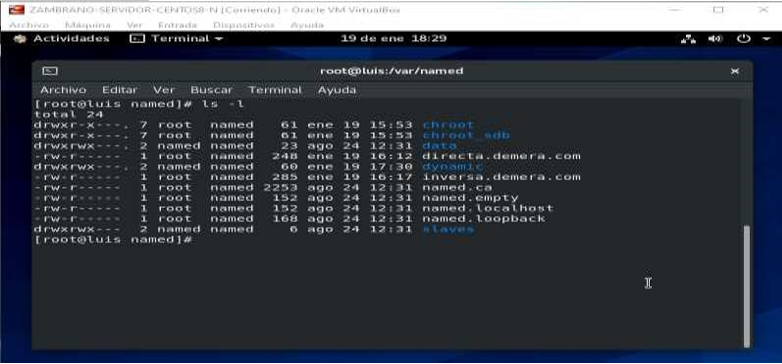782x364 pixels.
Task: Open the Buscar menu
Action: [211, 90]
